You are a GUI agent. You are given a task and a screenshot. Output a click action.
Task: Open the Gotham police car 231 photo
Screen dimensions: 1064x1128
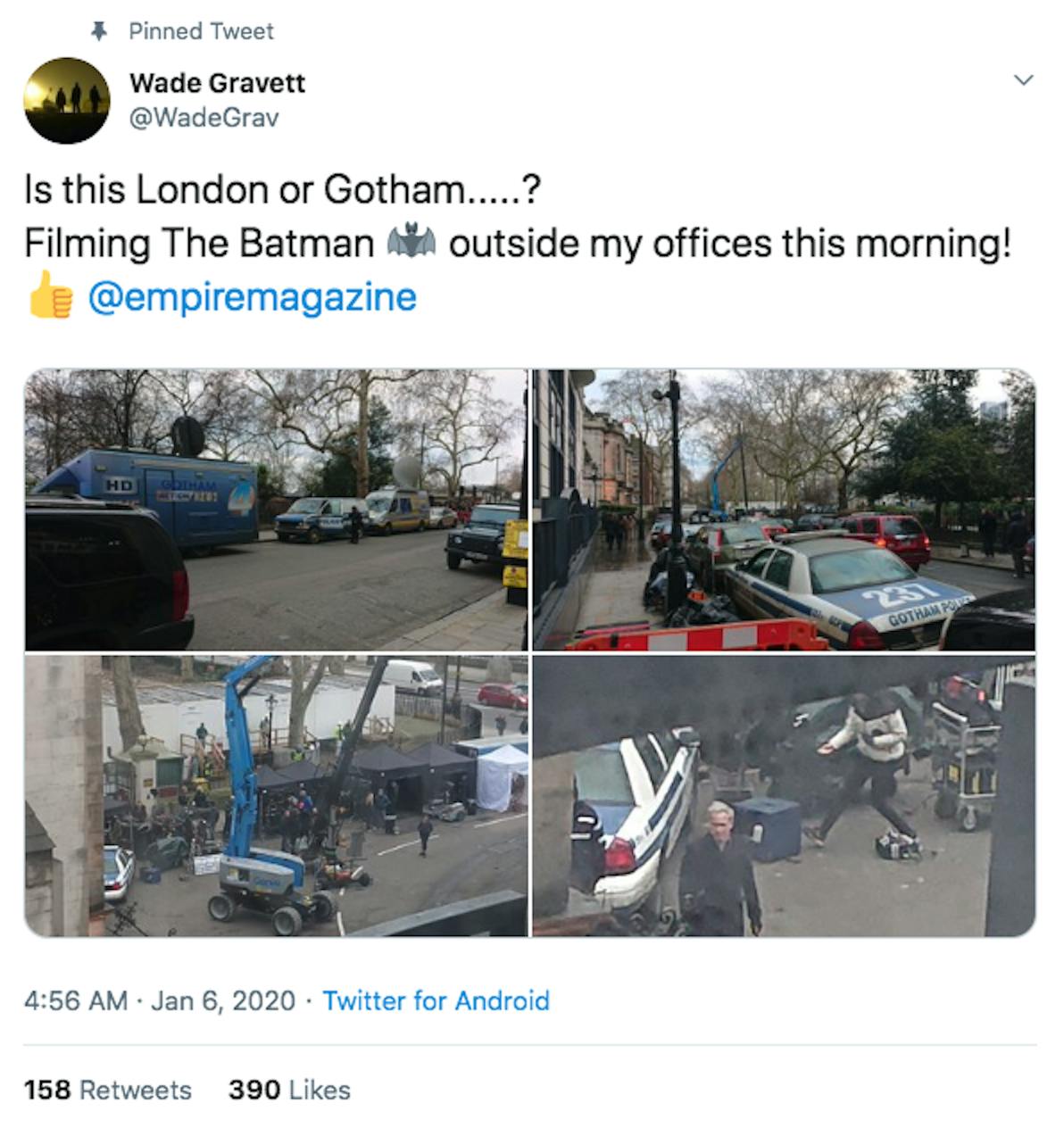point(784,510)
